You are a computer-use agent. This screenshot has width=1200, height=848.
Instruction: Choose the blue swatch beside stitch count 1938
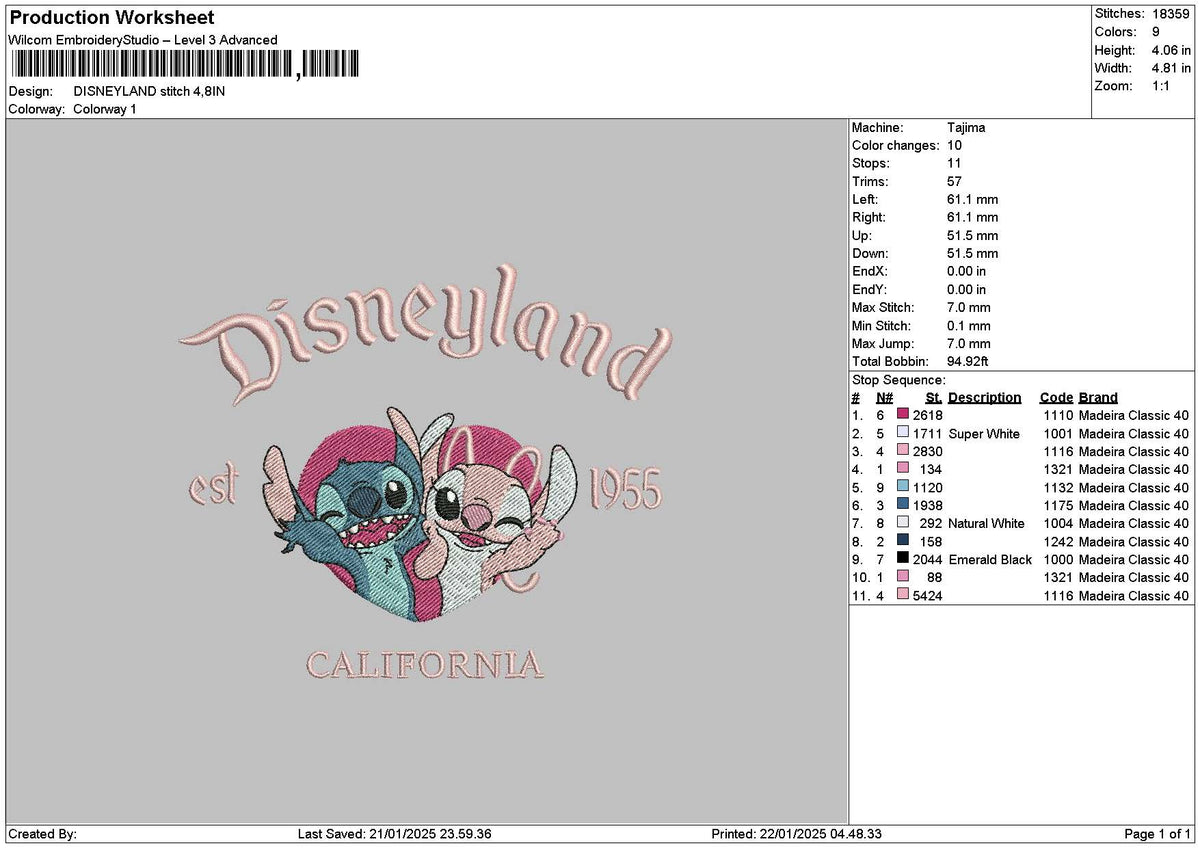[903, 505]
